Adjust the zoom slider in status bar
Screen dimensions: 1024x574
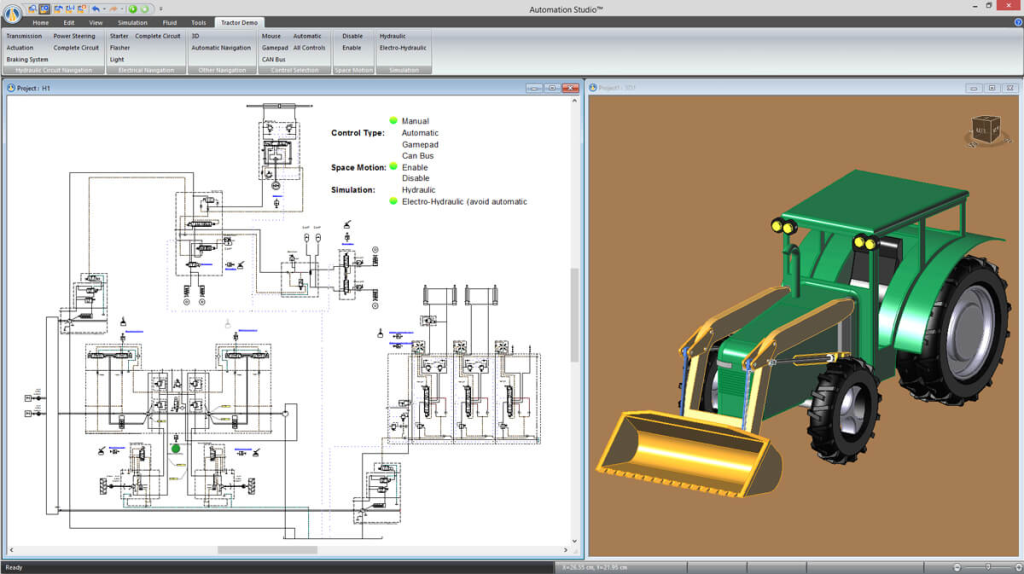(987, 567)
